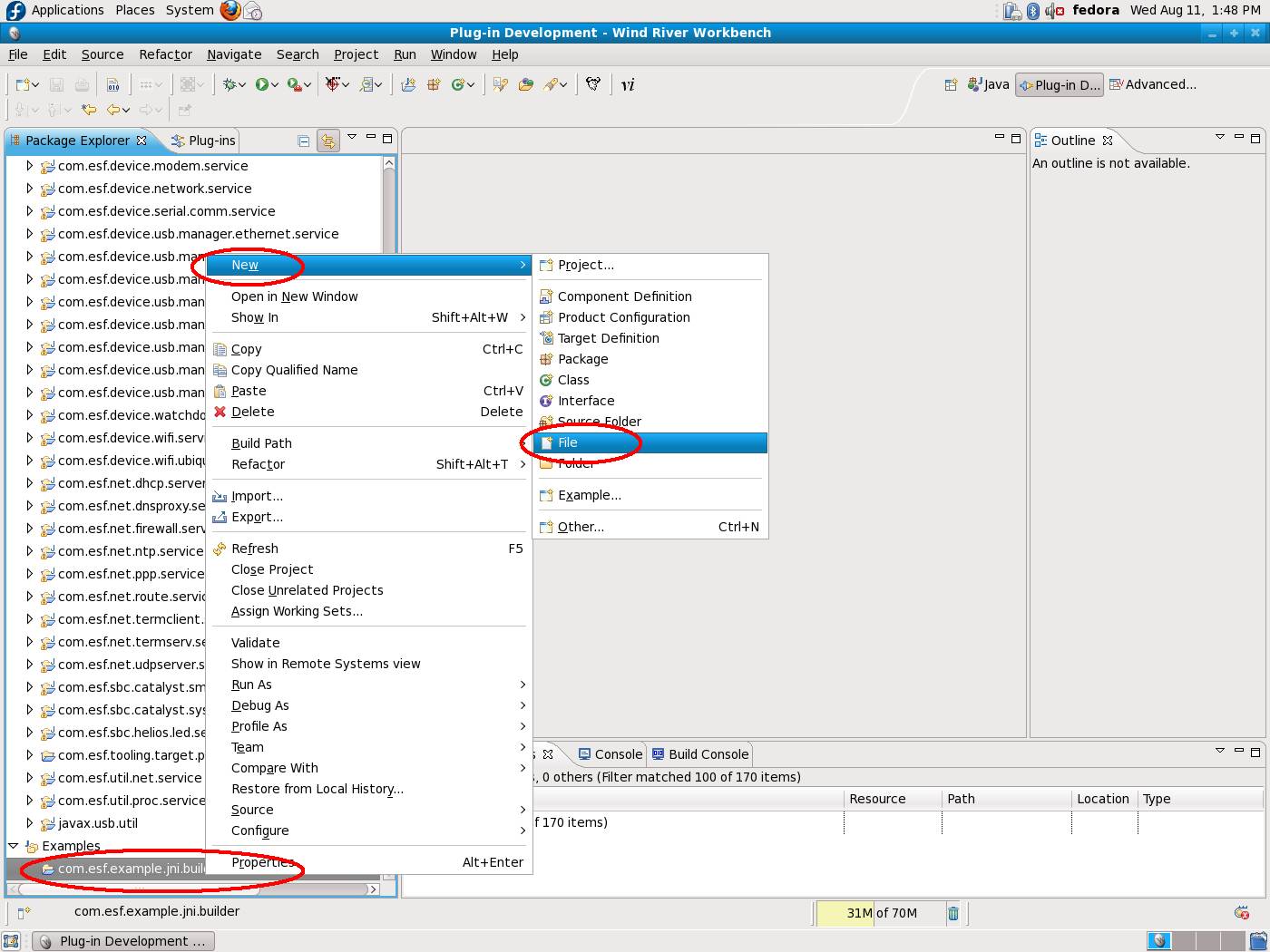
Task: Click the GNU head toolbar icon
Action: 593,84
